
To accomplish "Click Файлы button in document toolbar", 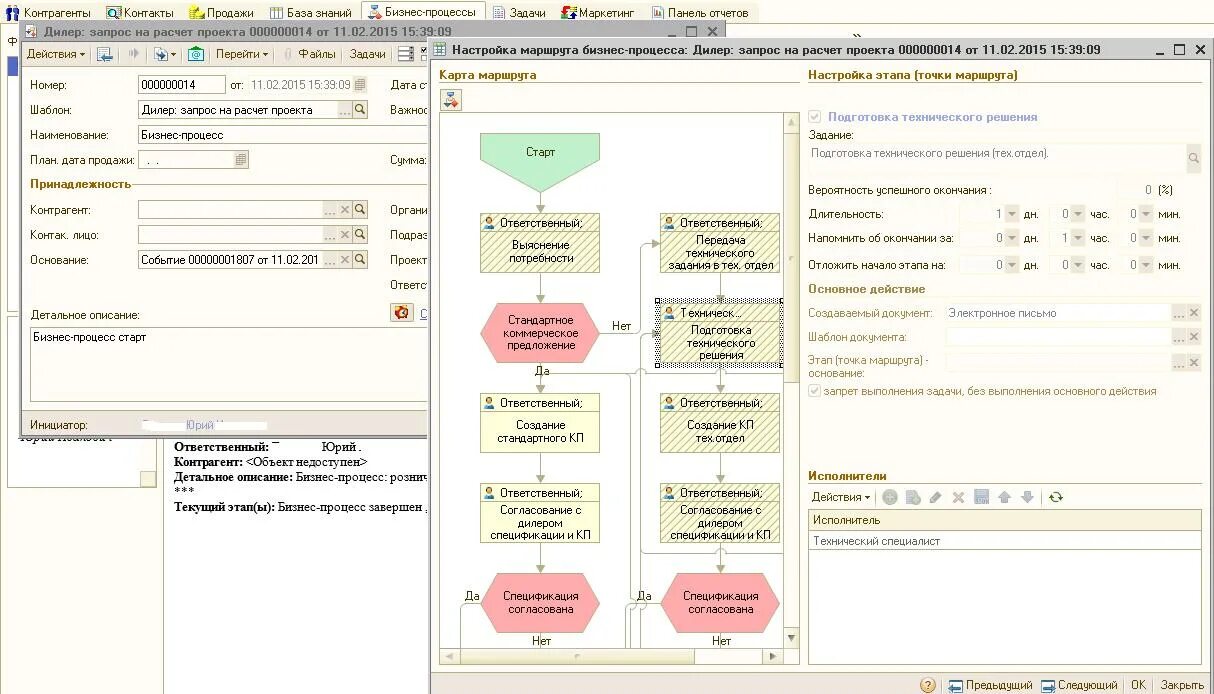I will tap(309, 54).
